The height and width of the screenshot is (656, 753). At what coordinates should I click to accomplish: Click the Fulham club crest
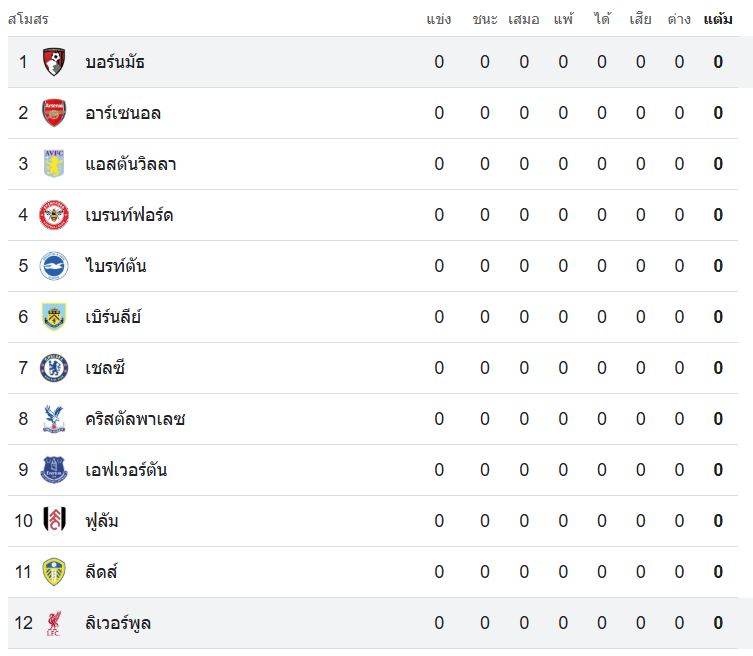click(54, 521)
